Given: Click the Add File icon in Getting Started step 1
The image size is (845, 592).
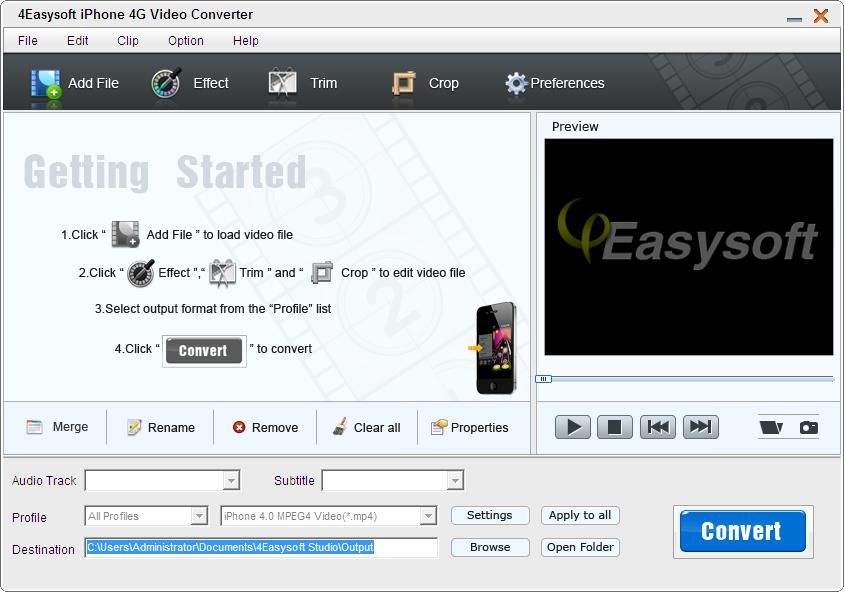Looking at the screenshot, I should (126, 234).
